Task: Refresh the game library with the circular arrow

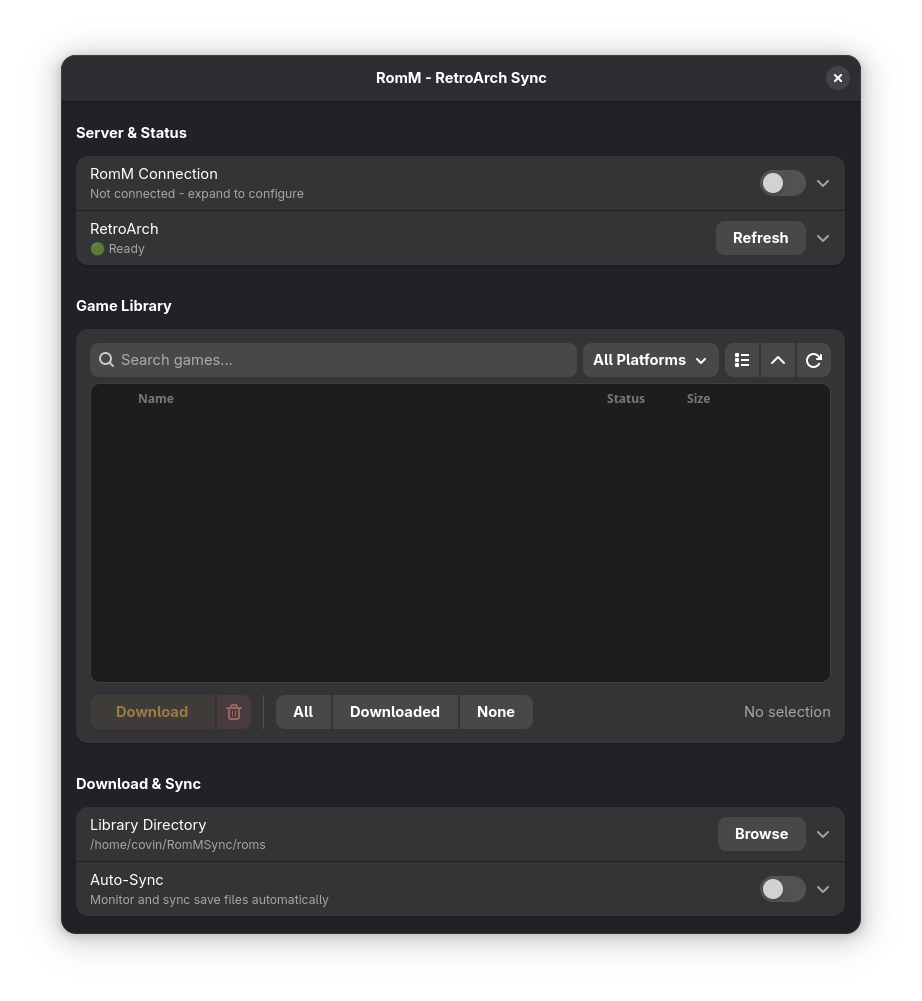Action: coord(813,360)
